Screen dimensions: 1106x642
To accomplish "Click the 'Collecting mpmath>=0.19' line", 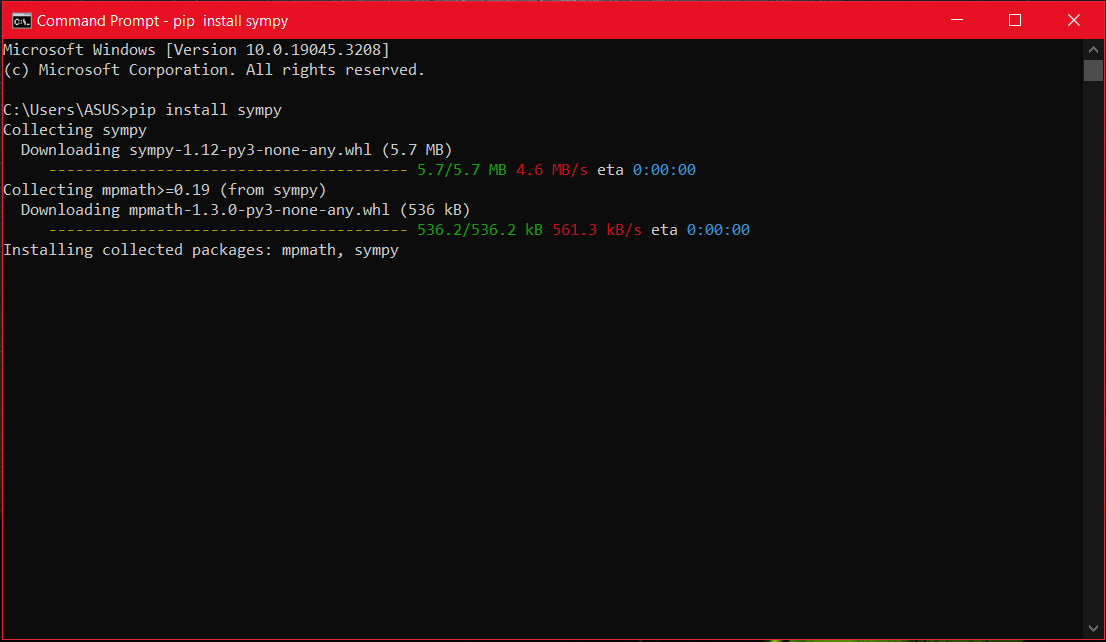I will point(165,189).
